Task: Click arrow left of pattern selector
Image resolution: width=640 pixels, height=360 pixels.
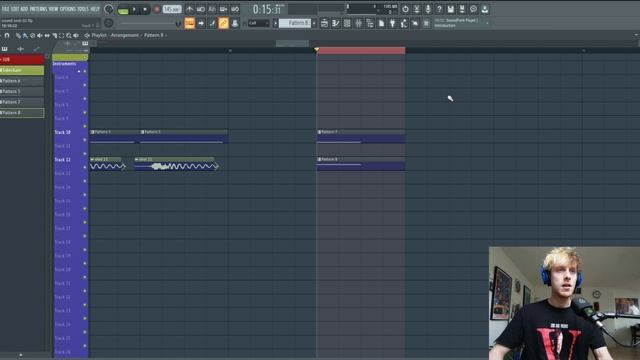Action: click(275, 23)
